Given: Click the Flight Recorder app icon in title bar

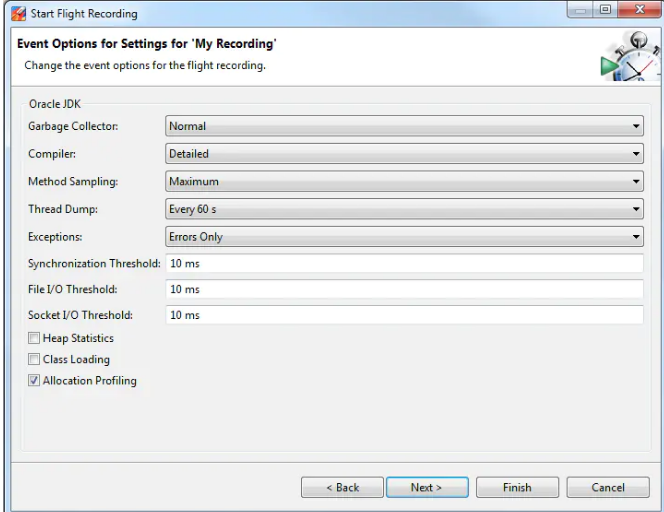Looking at the screenshot, I should click(x=19, y=14).
